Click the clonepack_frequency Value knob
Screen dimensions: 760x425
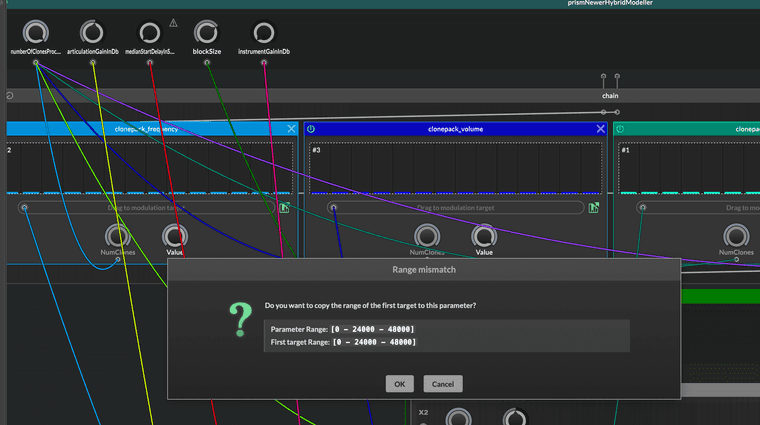pos(174,236)
